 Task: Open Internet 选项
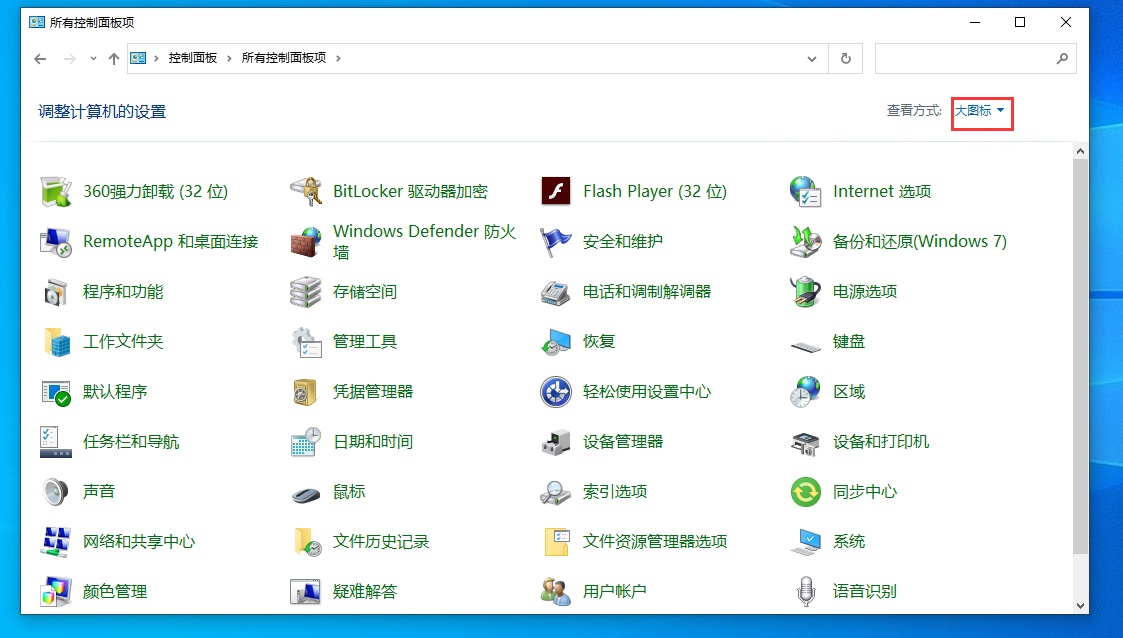coord(882,191)
